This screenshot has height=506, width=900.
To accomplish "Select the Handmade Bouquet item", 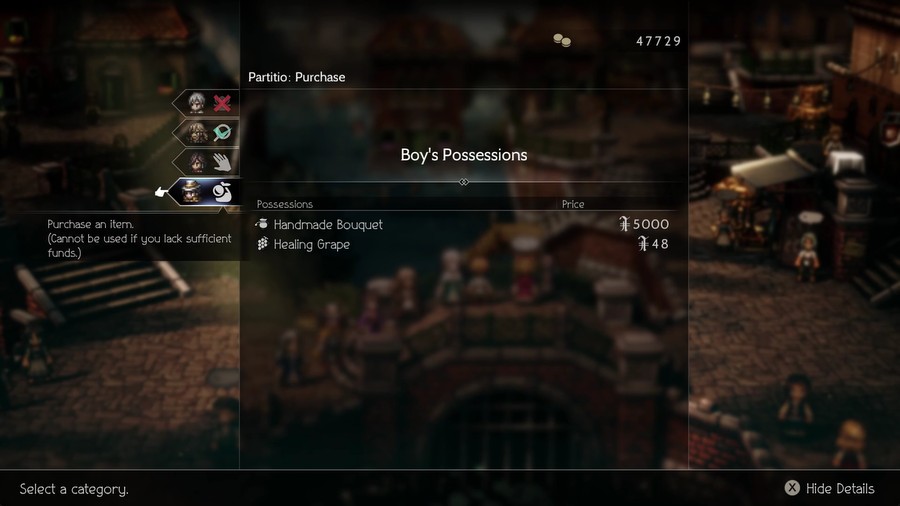I will point(463,224).
